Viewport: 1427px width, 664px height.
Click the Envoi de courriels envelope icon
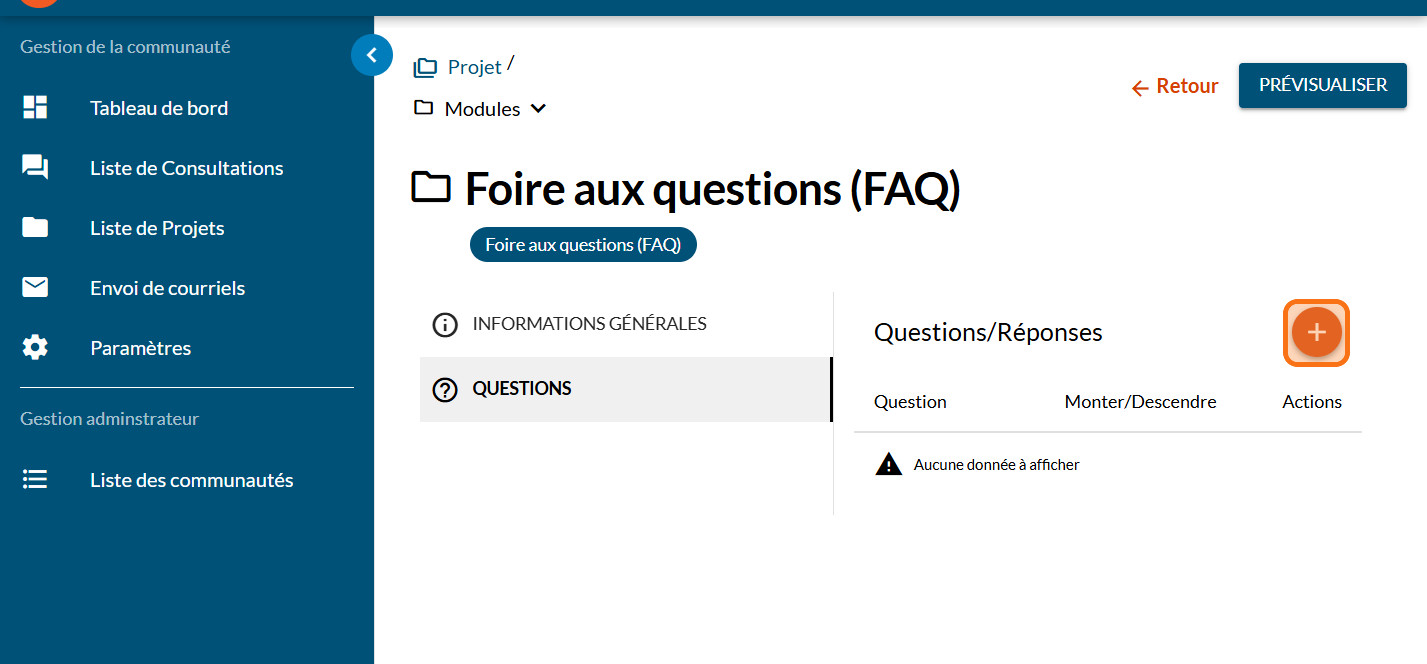tap(35, 288)
